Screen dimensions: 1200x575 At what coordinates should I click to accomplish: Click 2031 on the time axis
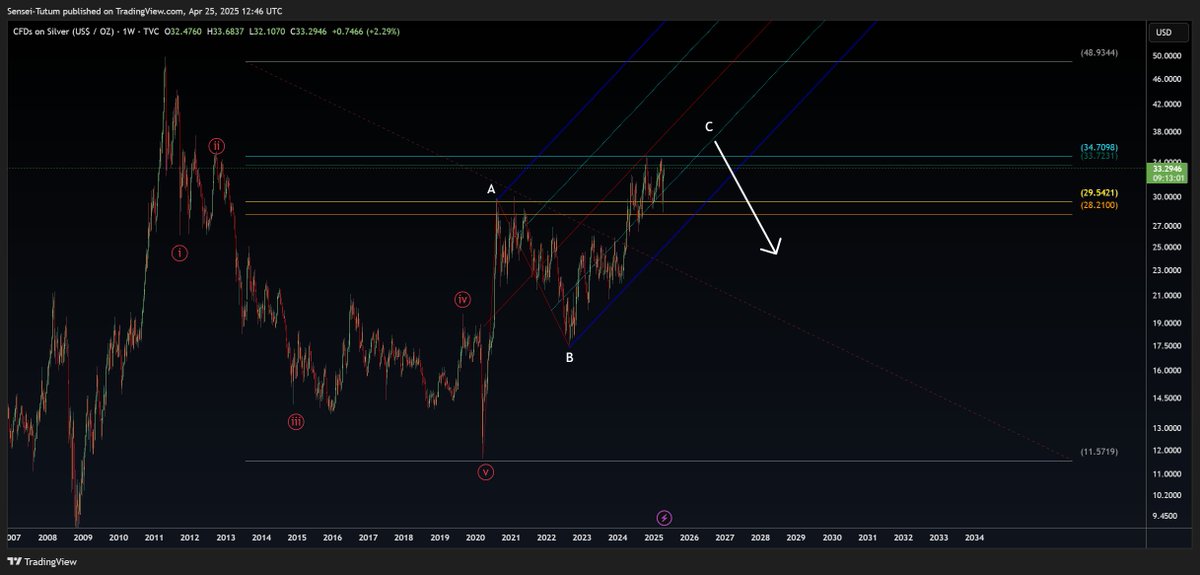[x=867, y=538]
